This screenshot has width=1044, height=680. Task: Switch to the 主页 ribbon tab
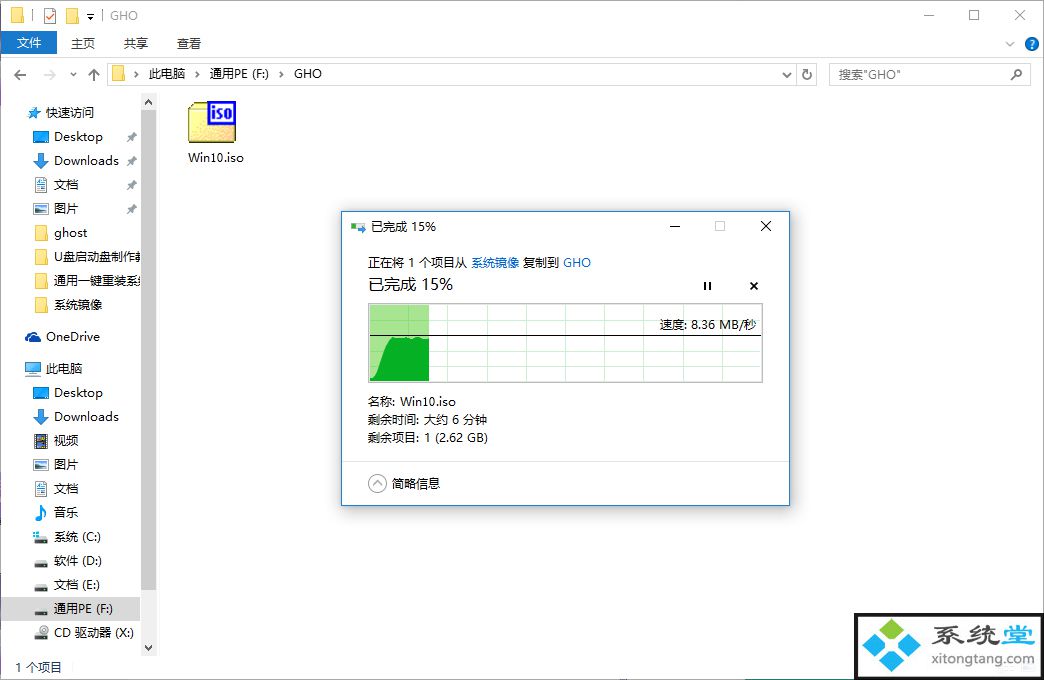(x=83, y=43)
